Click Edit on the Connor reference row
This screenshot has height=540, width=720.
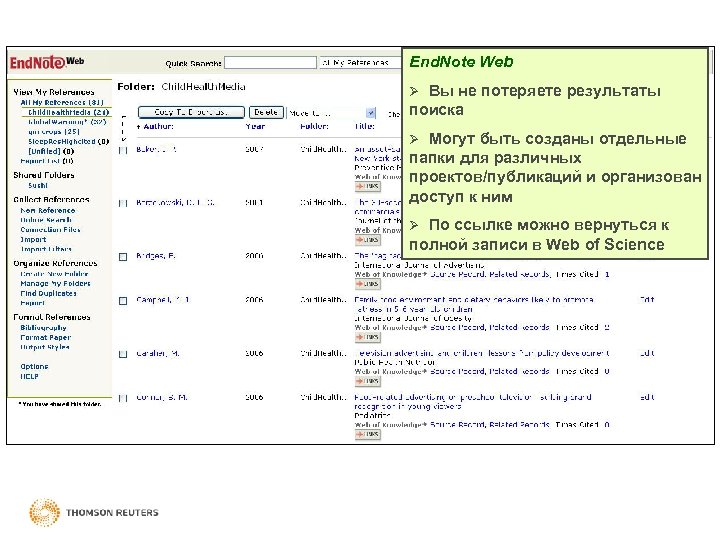click(x=647, y=398)
